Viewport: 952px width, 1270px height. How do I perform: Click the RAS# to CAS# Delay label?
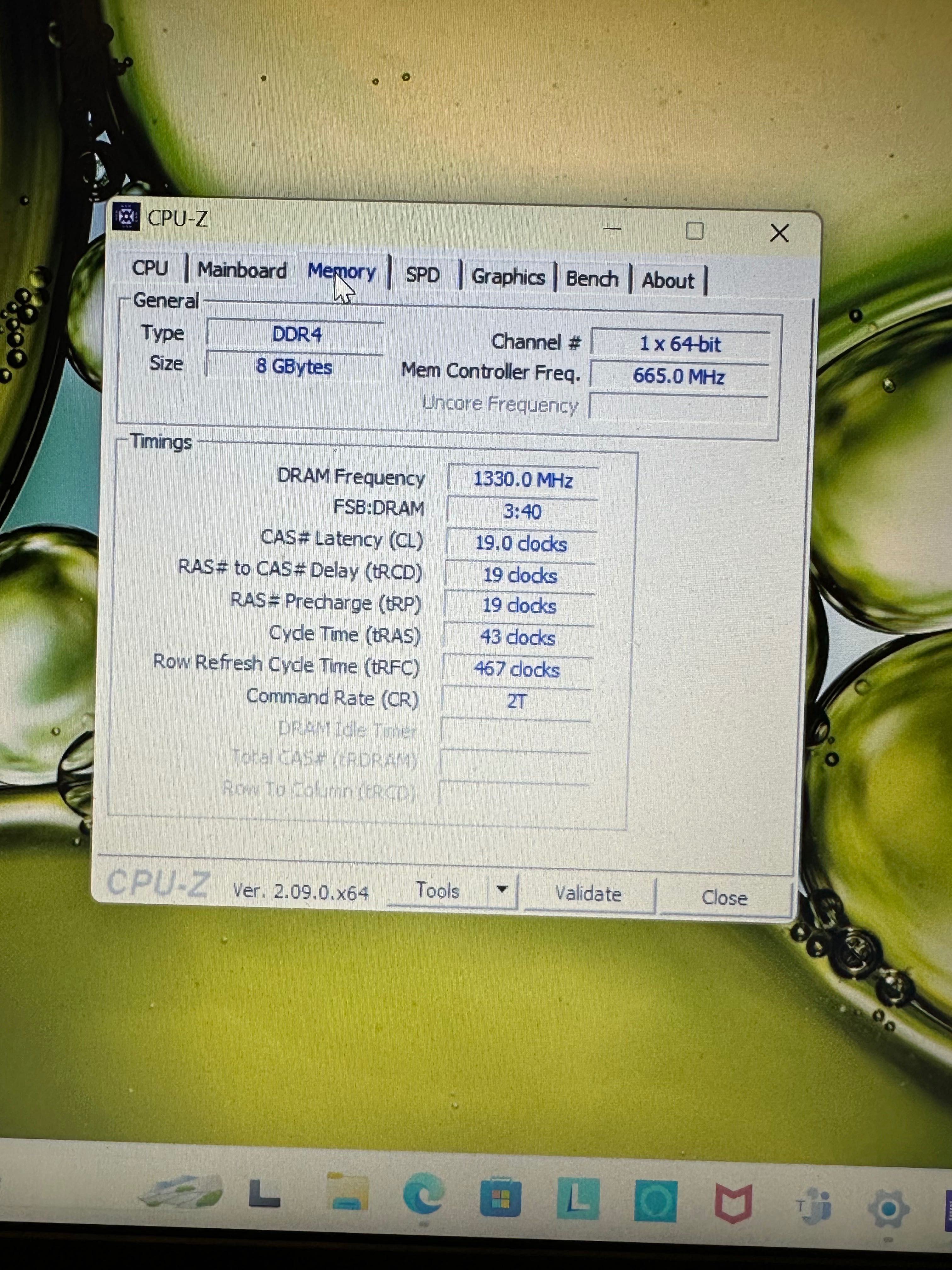coord(299,569)
